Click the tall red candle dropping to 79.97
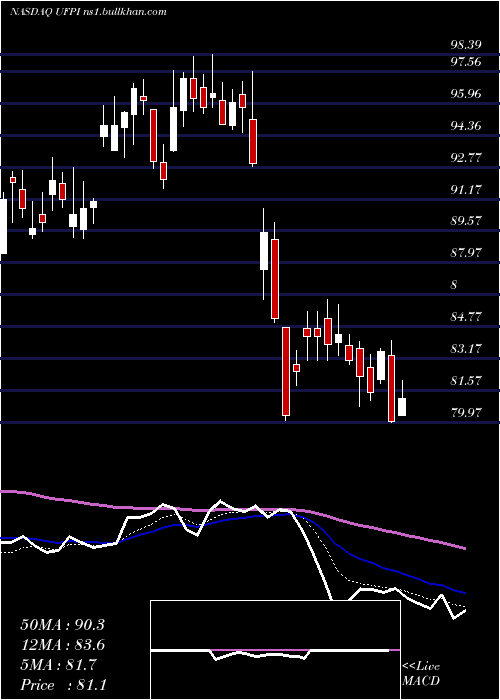This screenshot has width=500, height=700. click(x=392, y=388)
